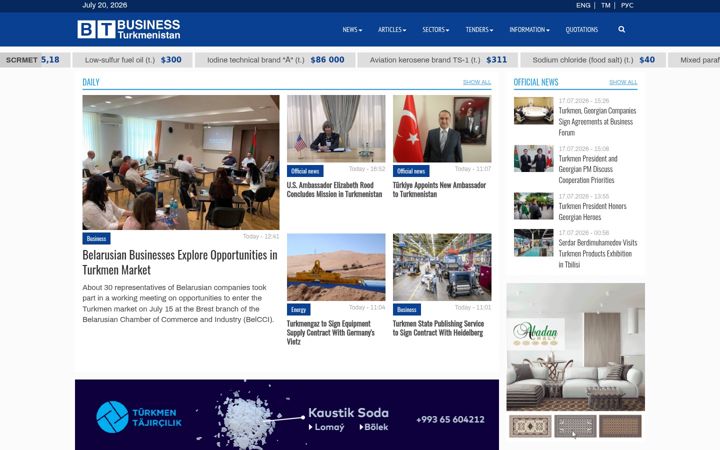Click Aviation kerosene TS-1 quotation
This screenshot has height=450, width=720.
click(438, 60)
